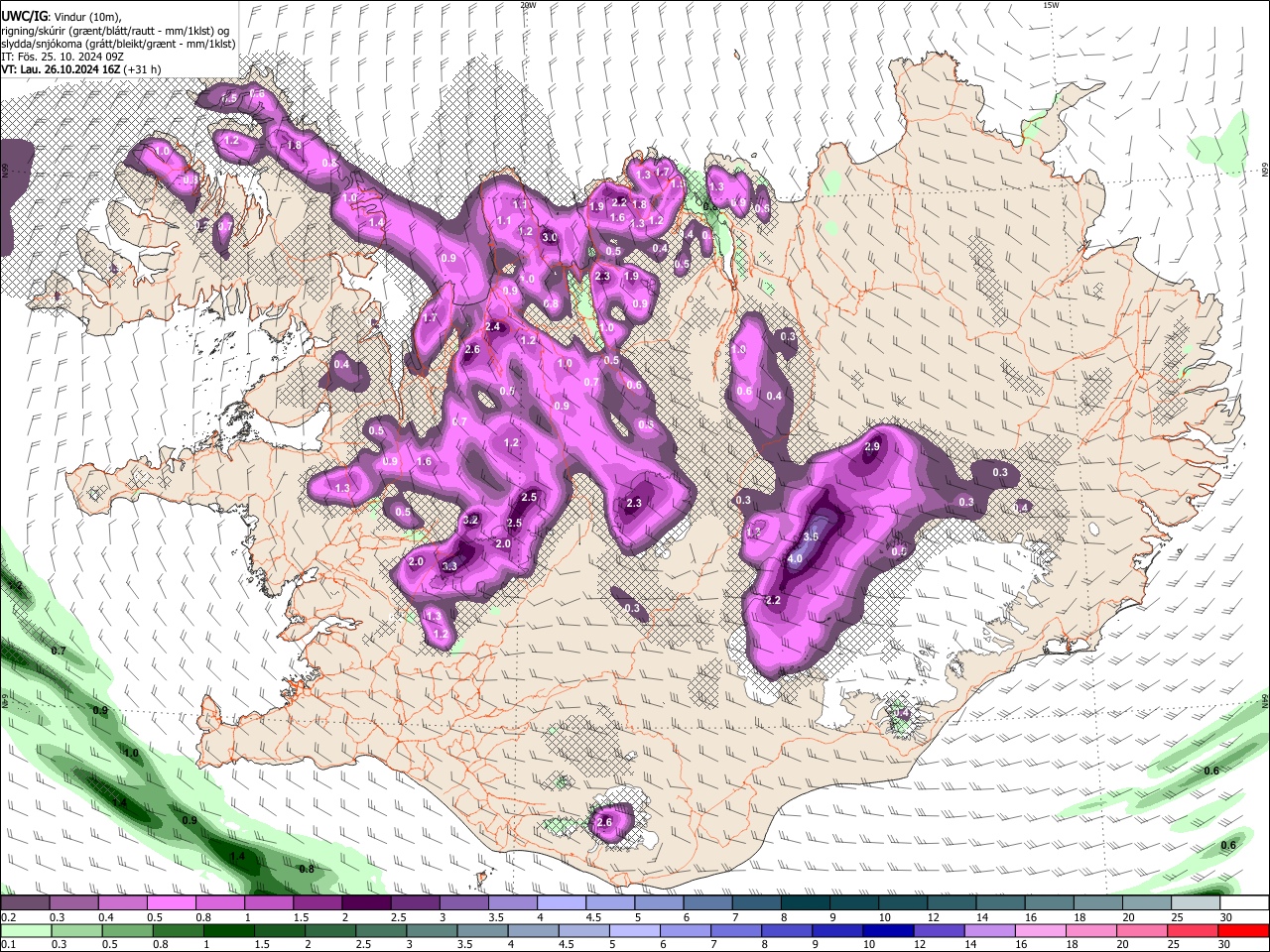Click the '0.8' label in the green rain band
The width and height of the screenshot is (1270, 952).
click(x=307, y=869)
